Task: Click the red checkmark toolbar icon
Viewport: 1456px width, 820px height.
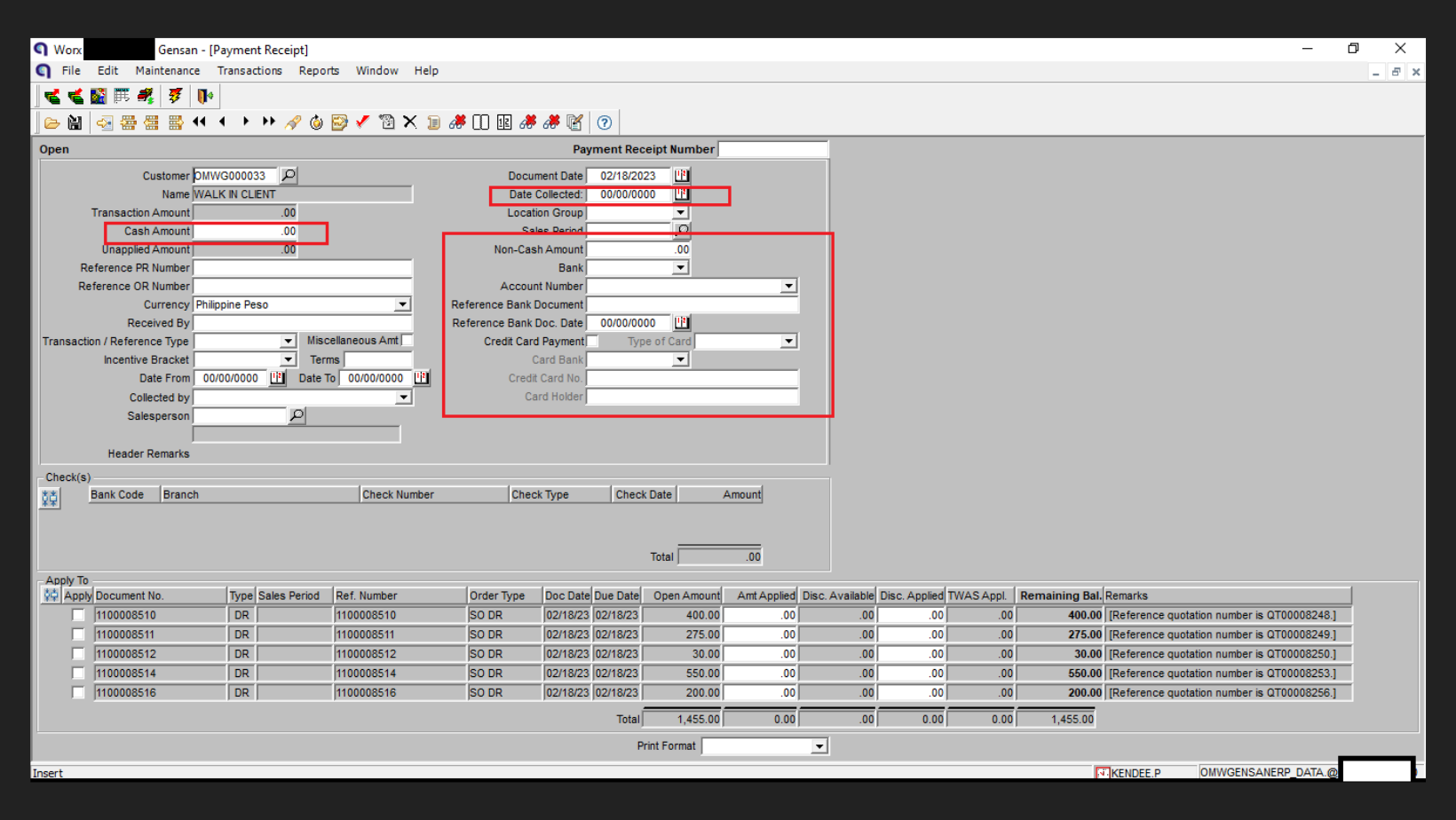Action: click(x=362, y=122)
